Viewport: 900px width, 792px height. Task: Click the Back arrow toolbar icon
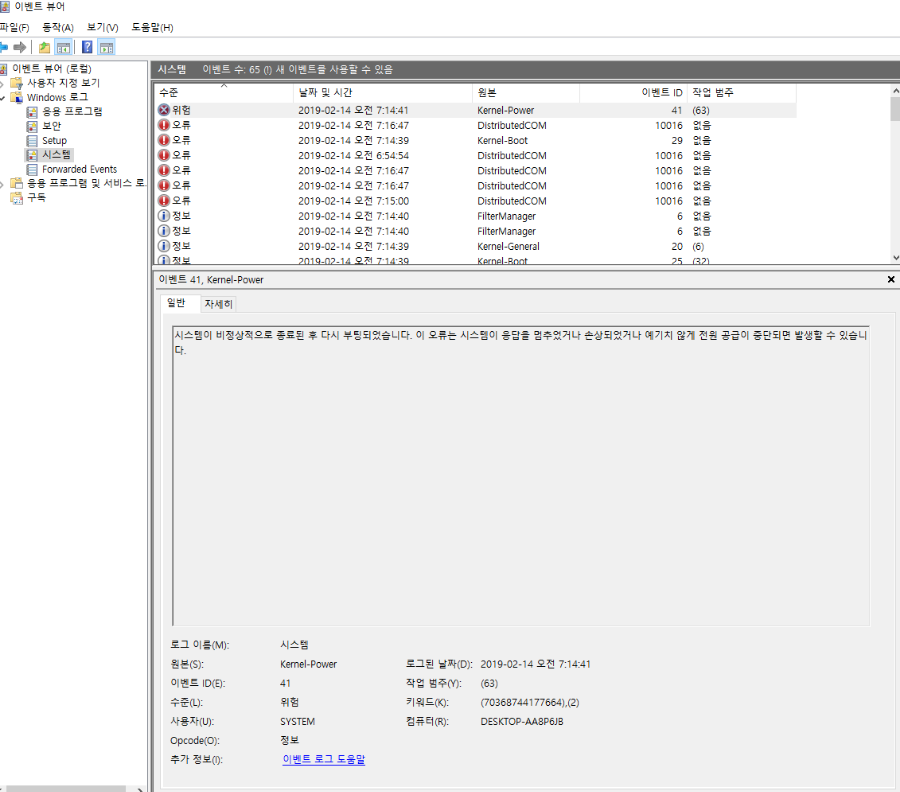click(x=3, y=47)
